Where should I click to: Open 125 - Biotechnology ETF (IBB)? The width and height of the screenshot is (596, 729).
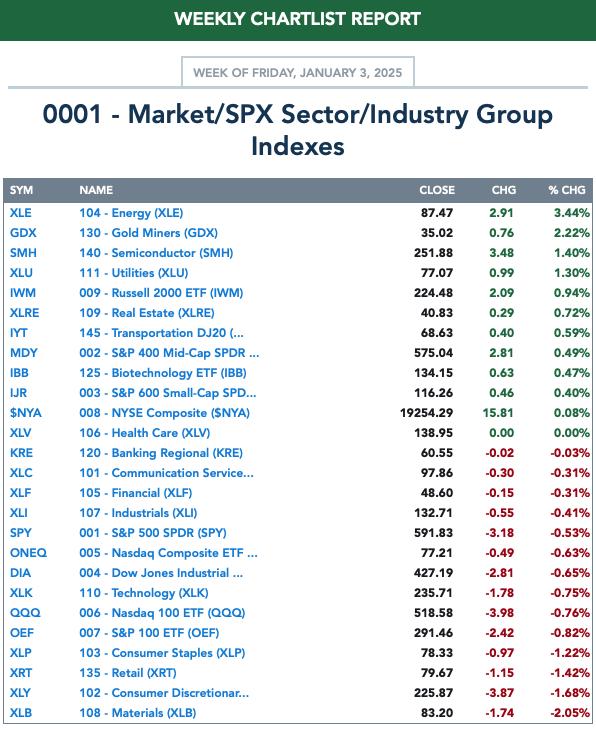[163, 373]
